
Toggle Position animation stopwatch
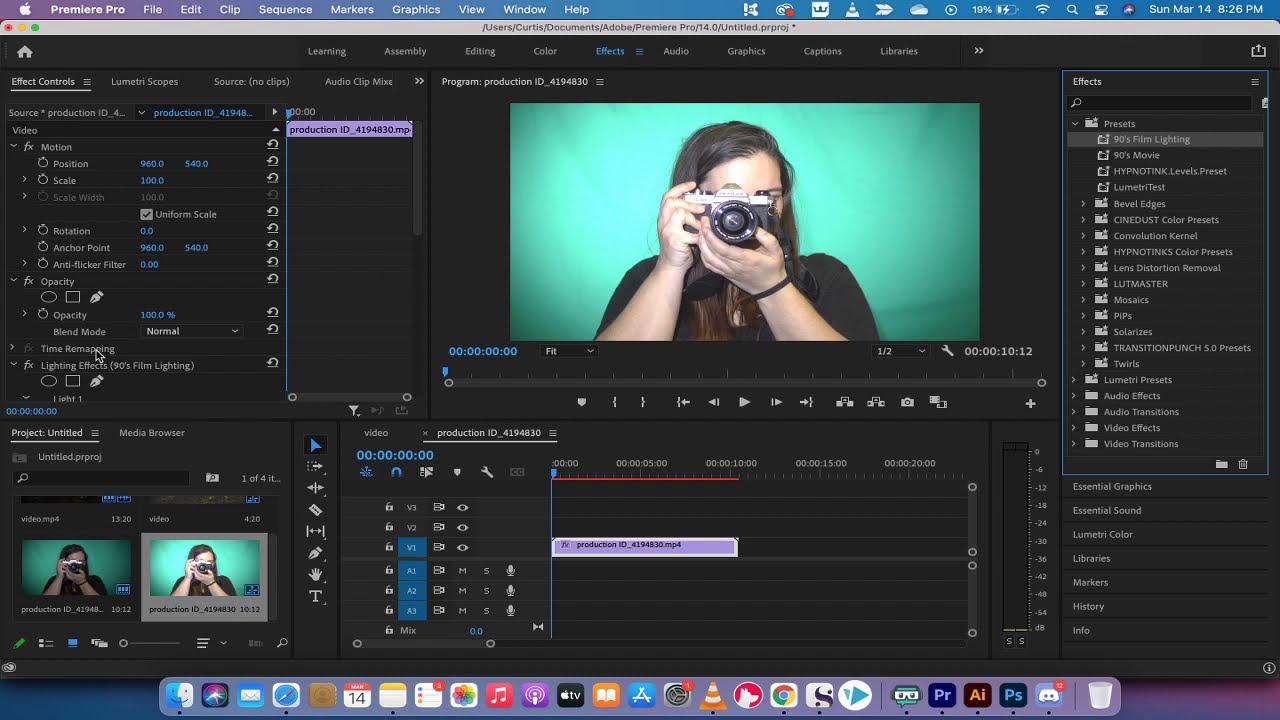(43, 163)
